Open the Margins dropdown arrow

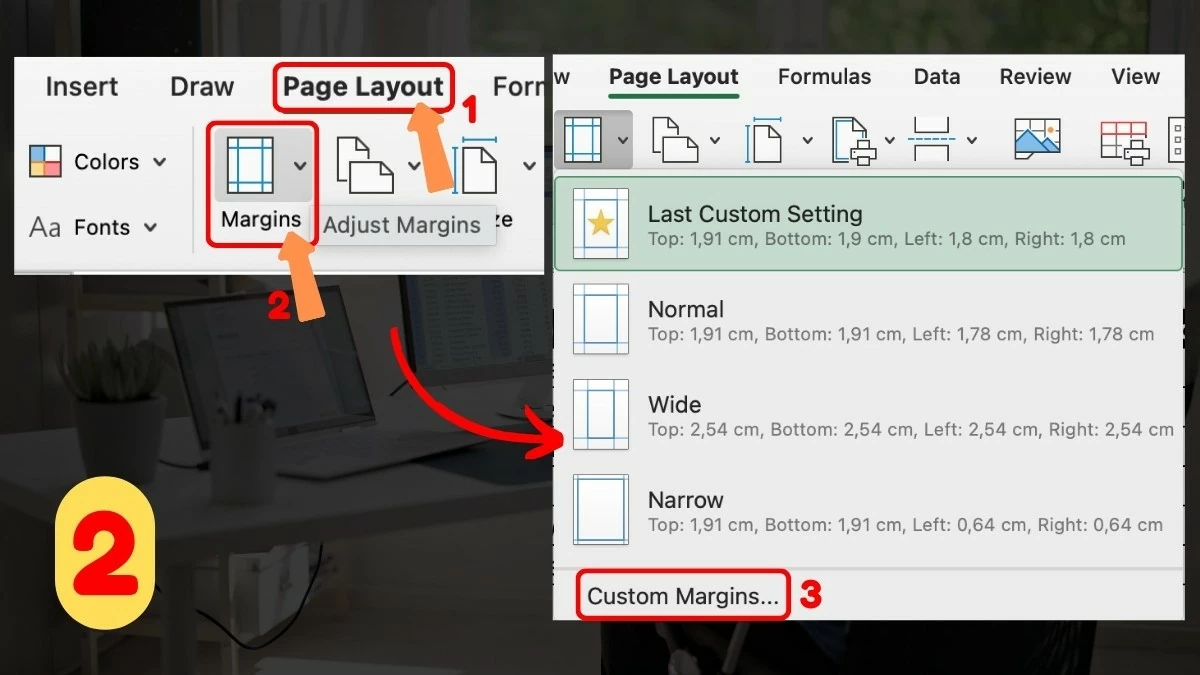622,138
